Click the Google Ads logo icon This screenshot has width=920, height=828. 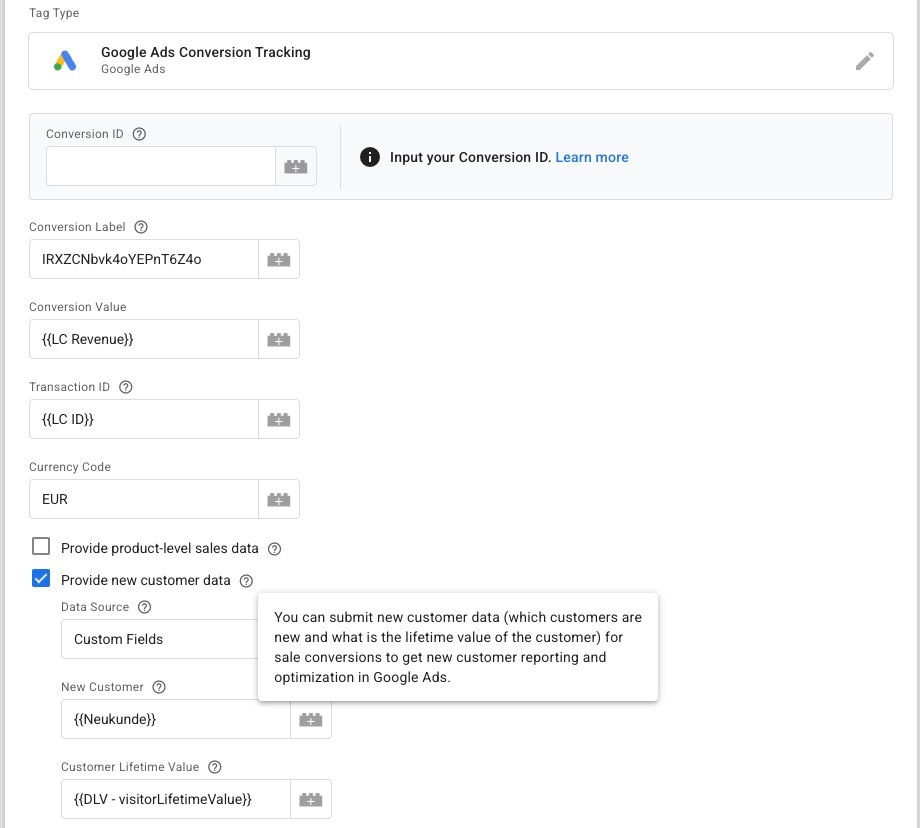point(65,61)
